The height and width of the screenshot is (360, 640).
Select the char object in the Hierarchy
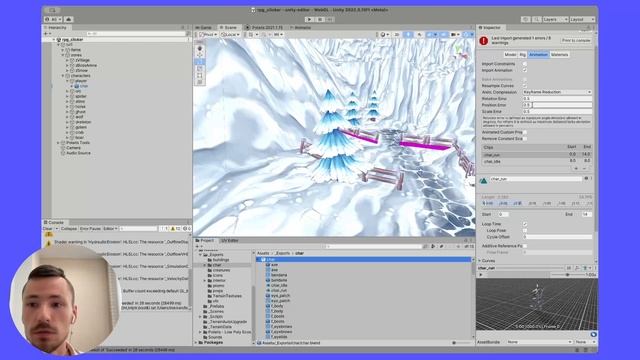tap(84, 86)
